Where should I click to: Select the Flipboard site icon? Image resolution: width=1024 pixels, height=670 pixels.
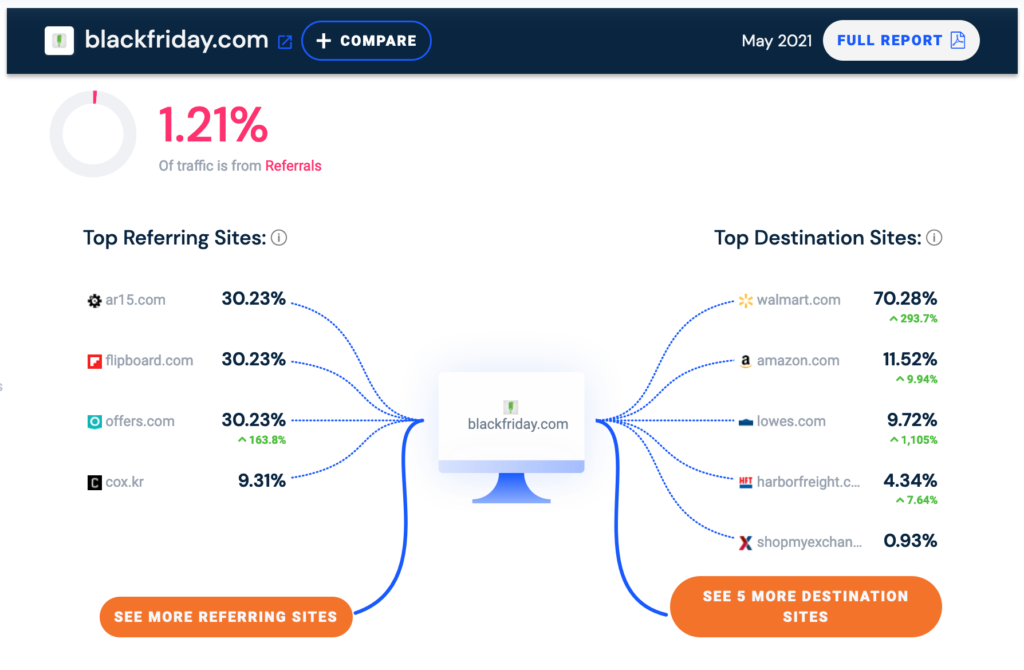[95, 360]
